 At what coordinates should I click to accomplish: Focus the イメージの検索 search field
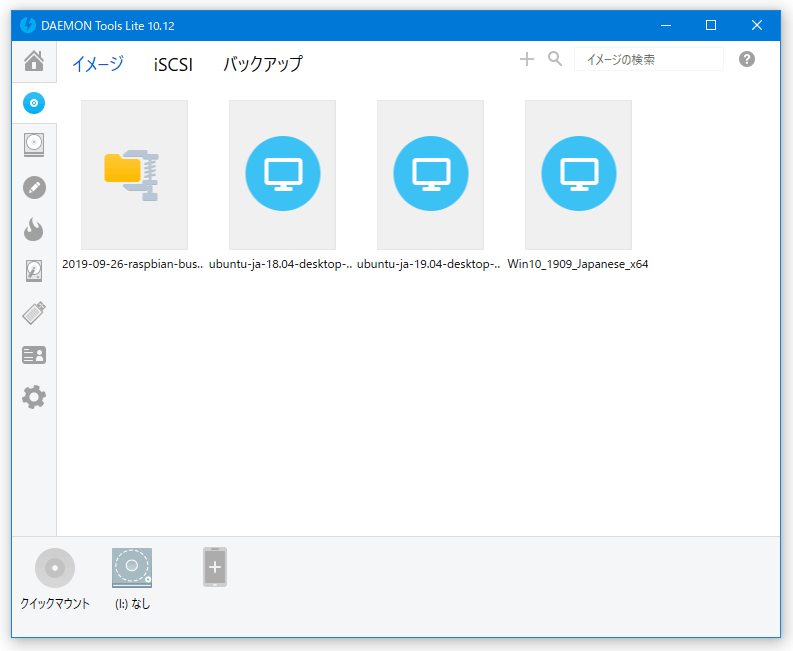point(648,59)
